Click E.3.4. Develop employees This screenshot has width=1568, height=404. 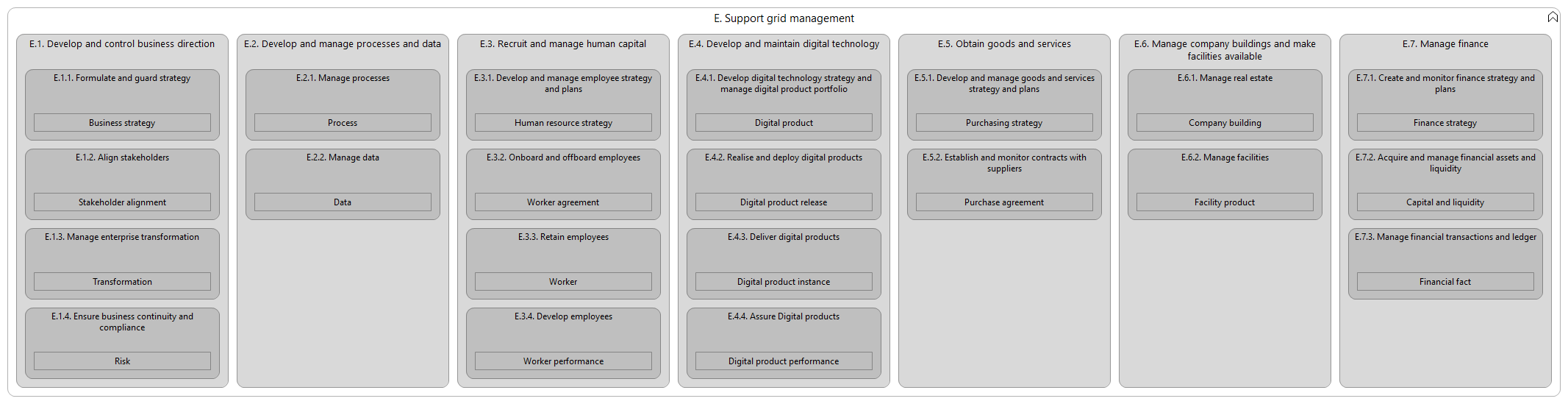[563, 316]
